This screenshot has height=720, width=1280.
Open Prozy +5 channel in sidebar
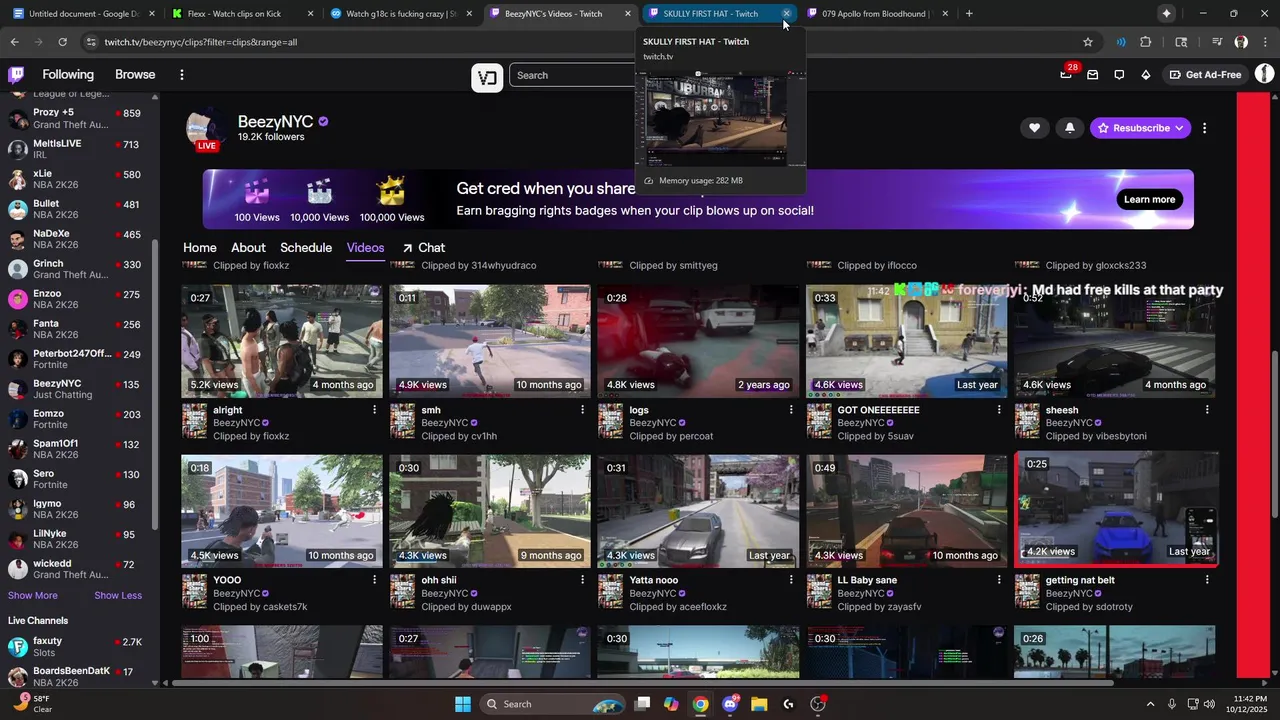point(76,119)
